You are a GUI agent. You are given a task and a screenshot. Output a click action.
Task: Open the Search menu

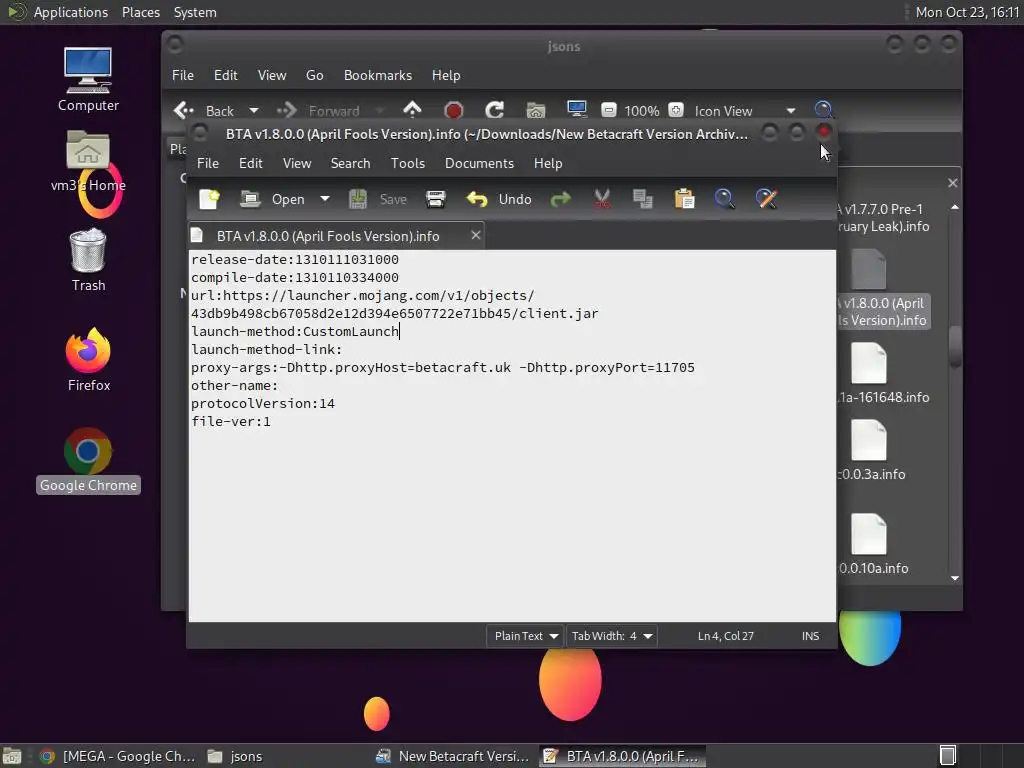click(x=350, y=163)
